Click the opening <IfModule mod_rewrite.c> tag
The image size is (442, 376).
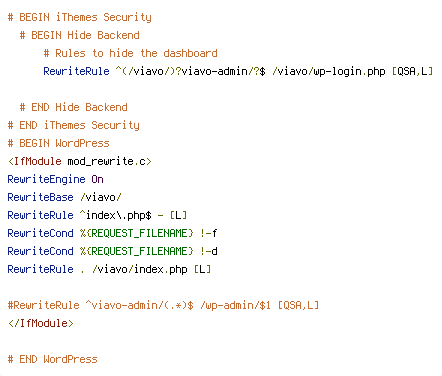click(80, 161)
